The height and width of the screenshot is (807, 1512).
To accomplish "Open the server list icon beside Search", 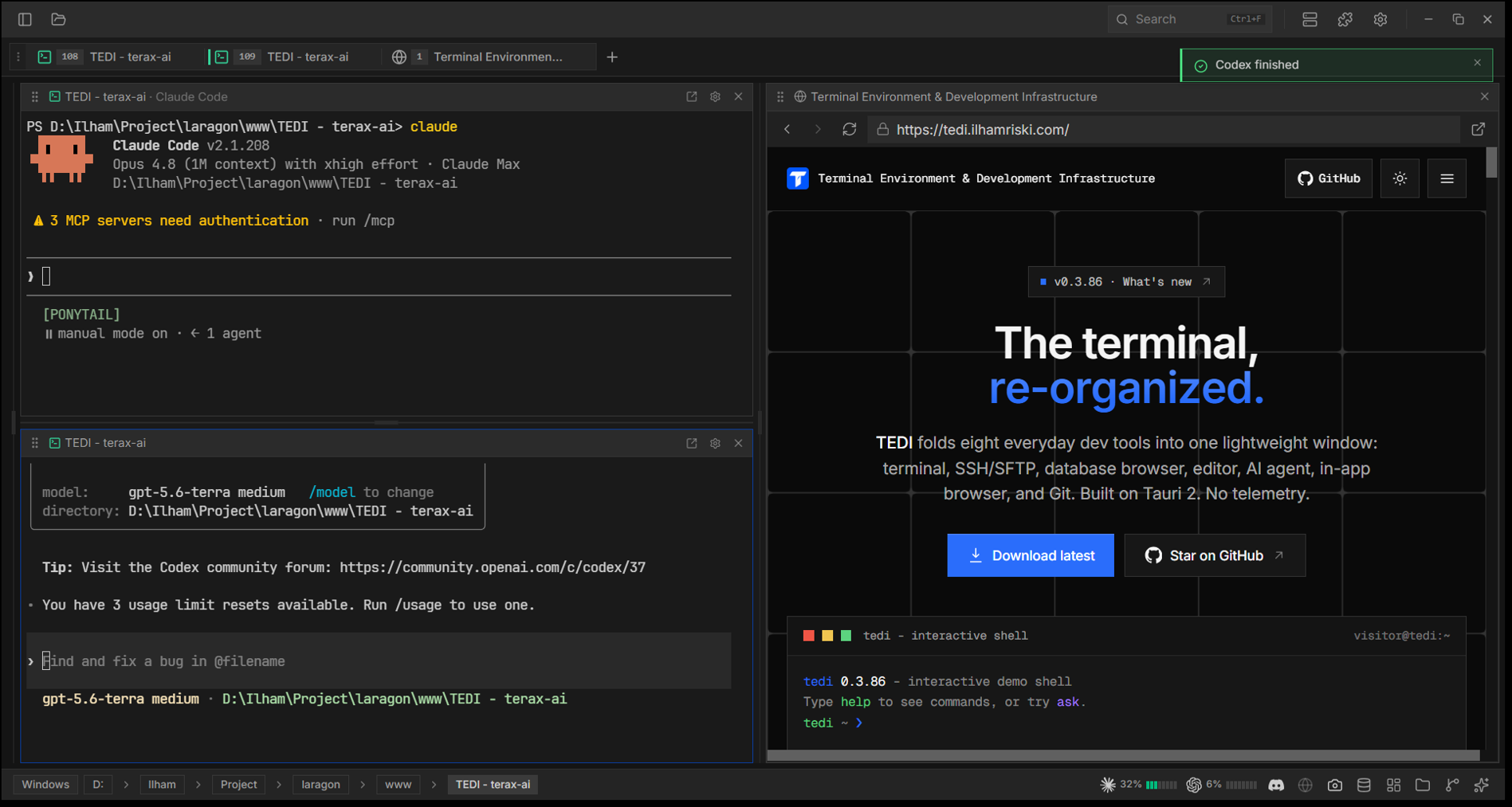I will pyautogui.click(x=1310, y=19).
